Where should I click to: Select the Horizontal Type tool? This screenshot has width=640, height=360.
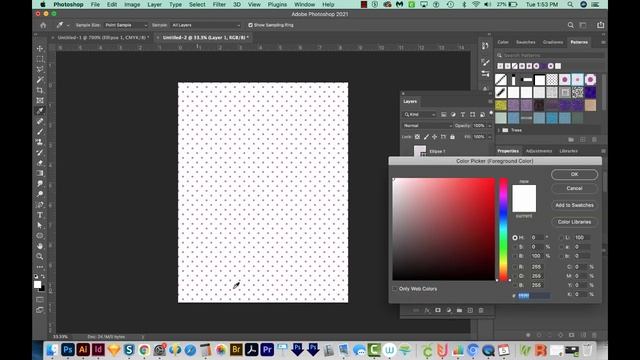pos(40,215)
